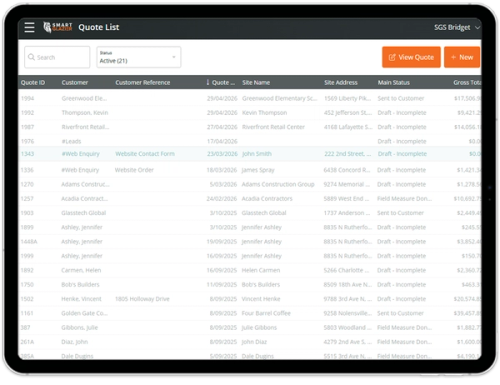The width and height of the screenshot is (500, 385).
Task: Open the Status Active (21) dropdown
Action: pyautogui.click(x=139, y=57)
